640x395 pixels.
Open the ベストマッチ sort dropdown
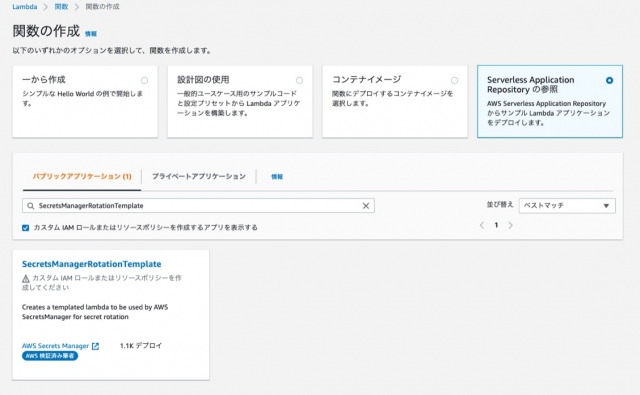(567, 206)
